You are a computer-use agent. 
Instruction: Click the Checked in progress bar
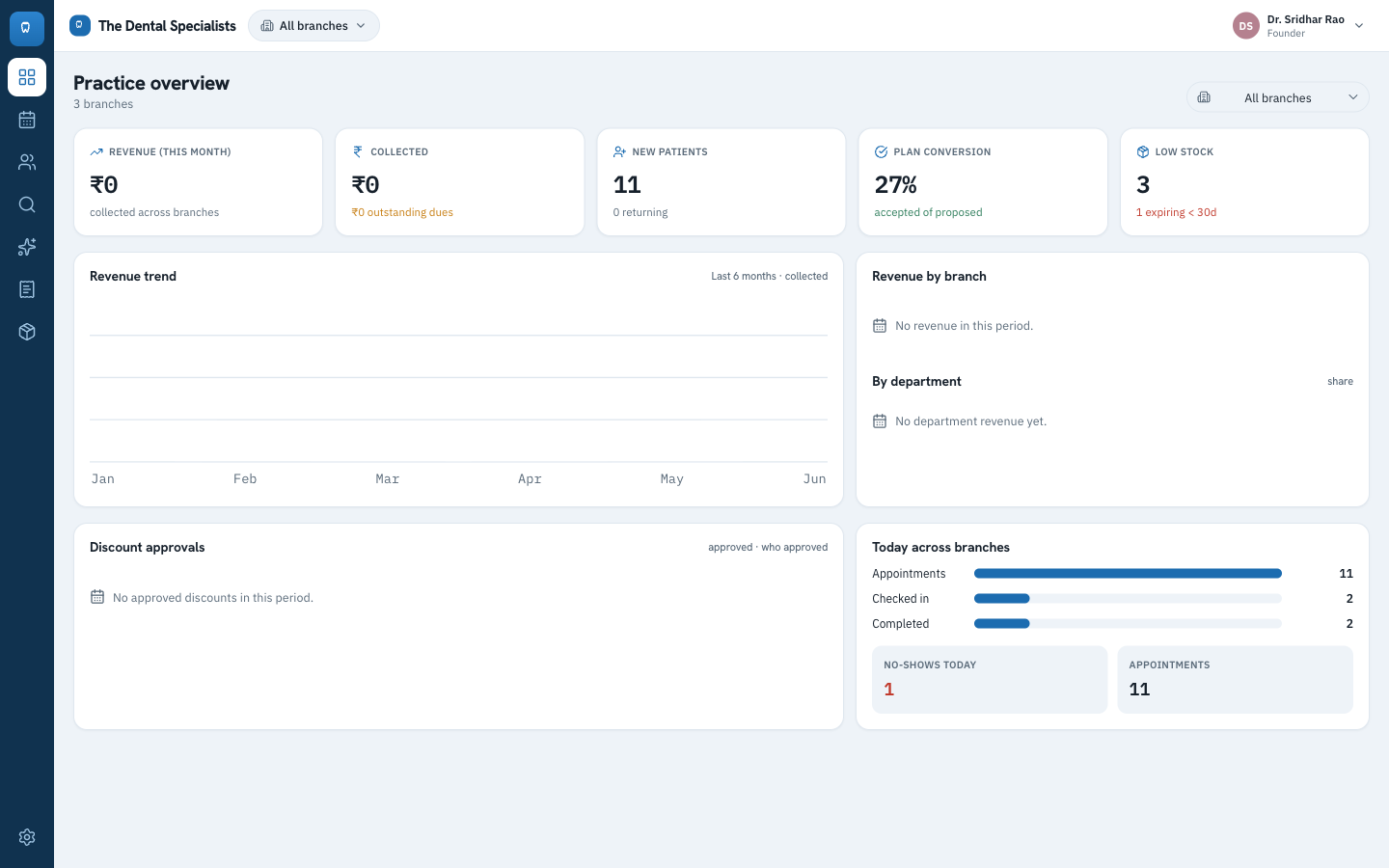tap(1128, 599)
